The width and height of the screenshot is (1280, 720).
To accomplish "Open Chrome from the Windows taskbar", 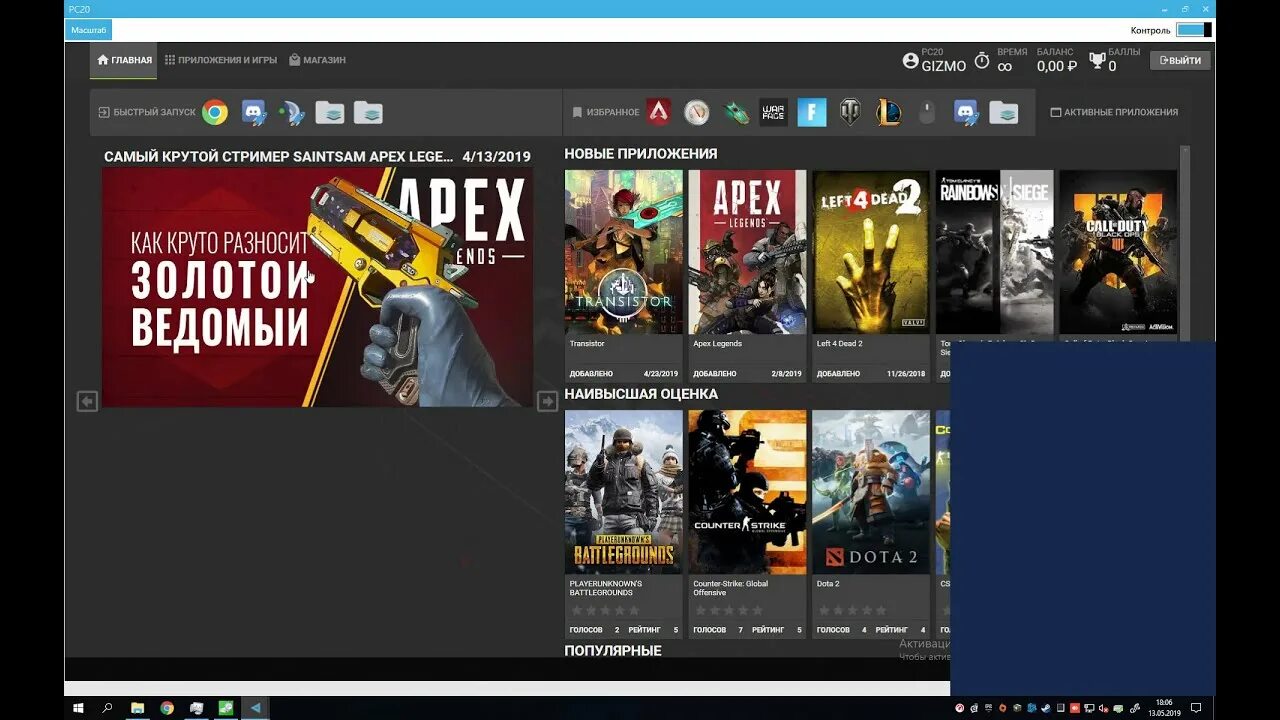I will click(x=167, y=708).
